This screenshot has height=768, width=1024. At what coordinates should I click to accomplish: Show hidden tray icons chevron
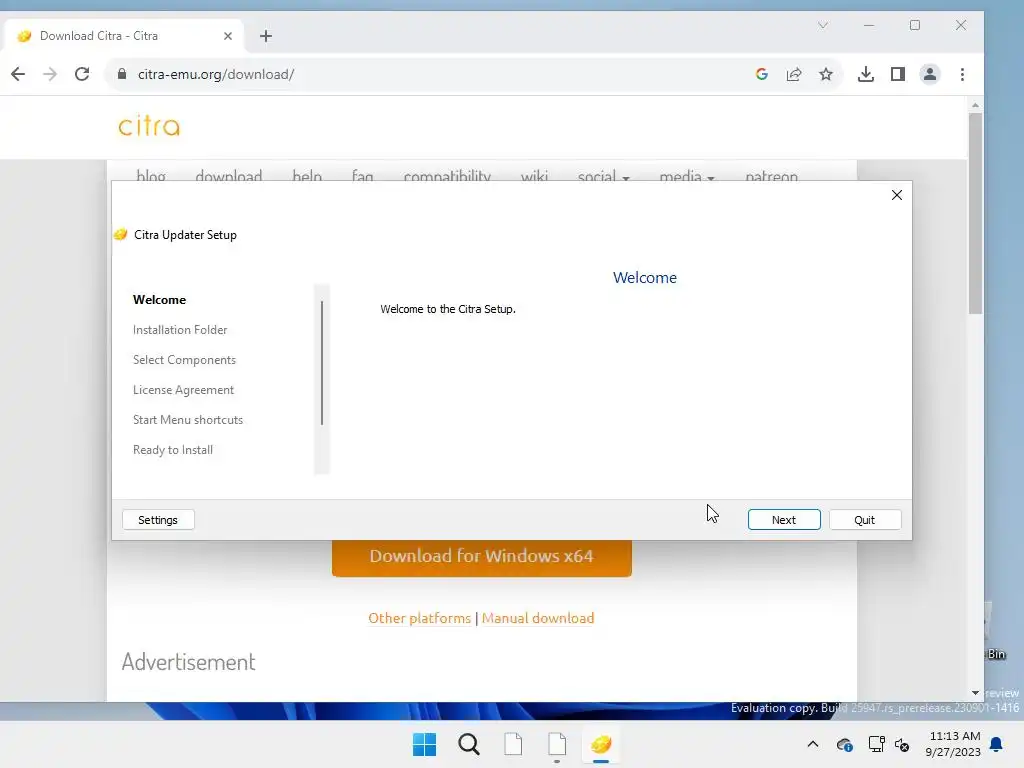813,744
